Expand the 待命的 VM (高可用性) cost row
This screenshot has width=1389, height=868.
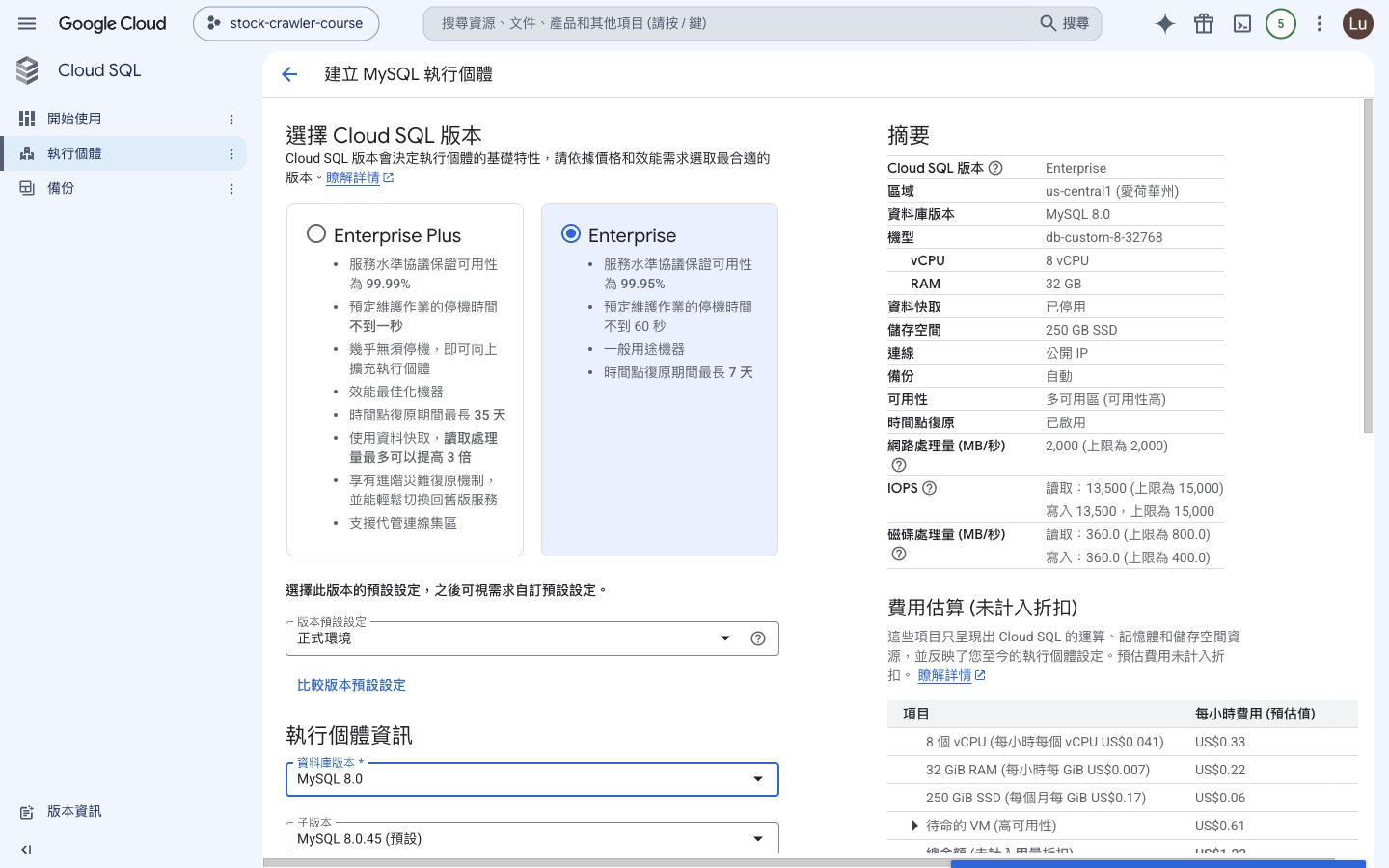click(x=914, y=826)
